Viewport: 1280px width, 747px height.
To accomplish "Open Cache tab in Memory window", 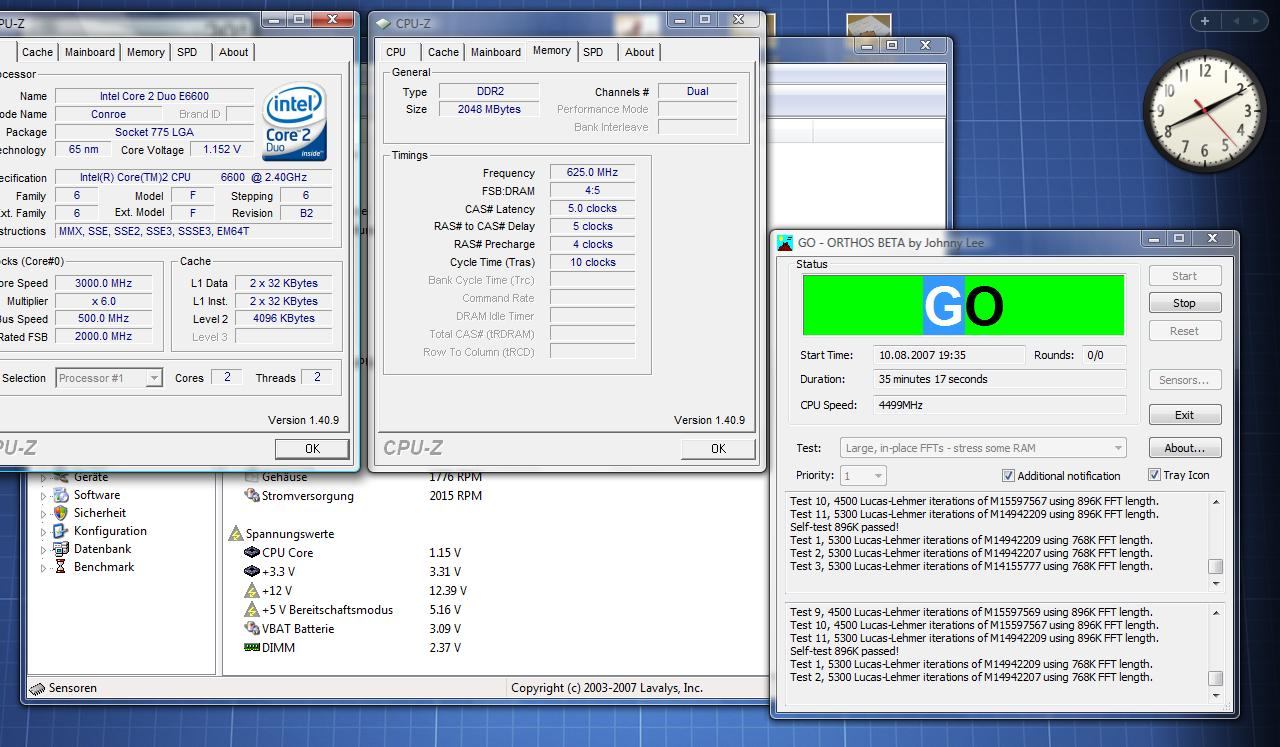I will [x=443, y=52].
